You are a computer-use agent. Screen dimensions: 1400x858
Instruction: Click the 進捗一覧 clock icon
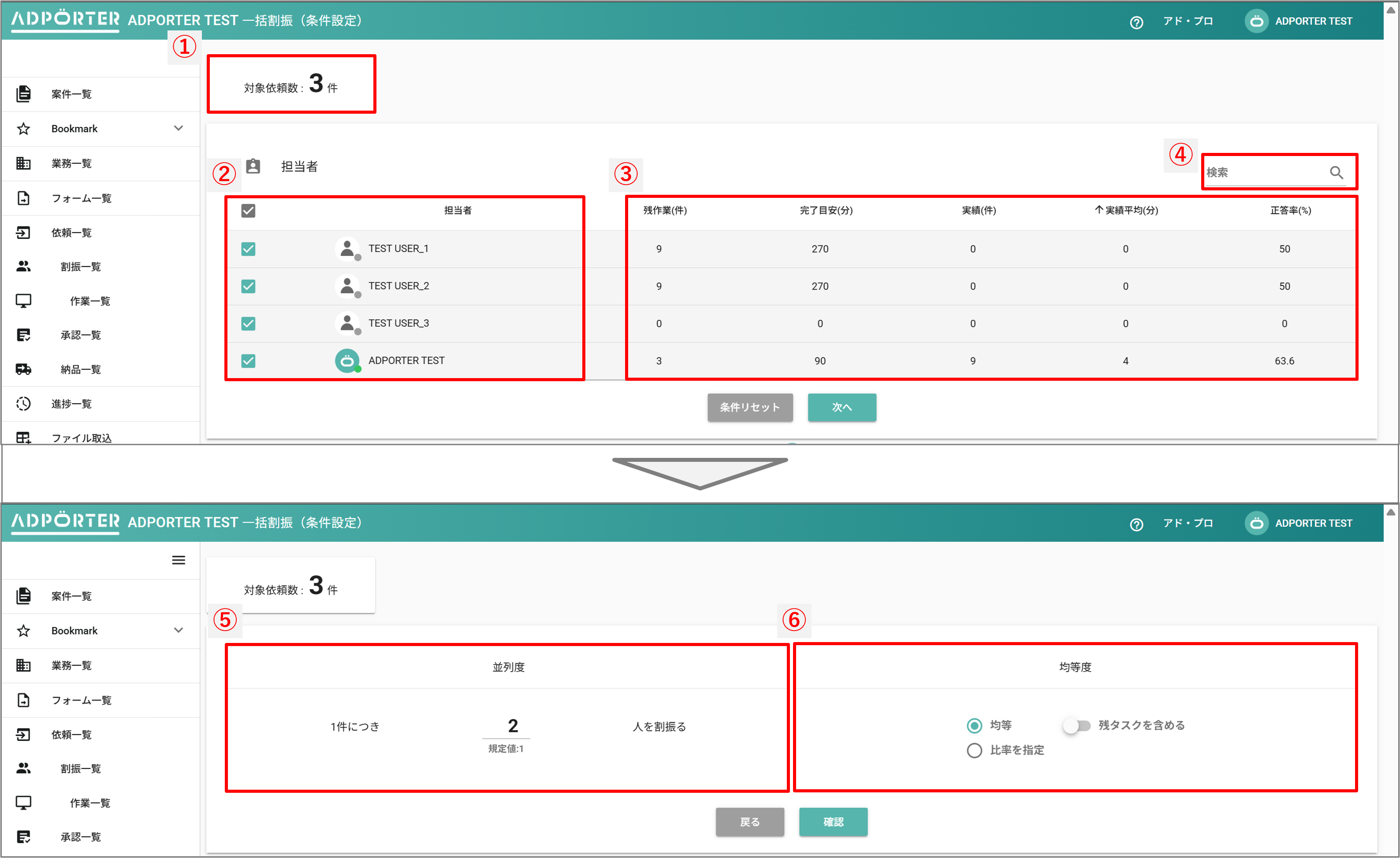pyautogui.click(x=23, y=404)
